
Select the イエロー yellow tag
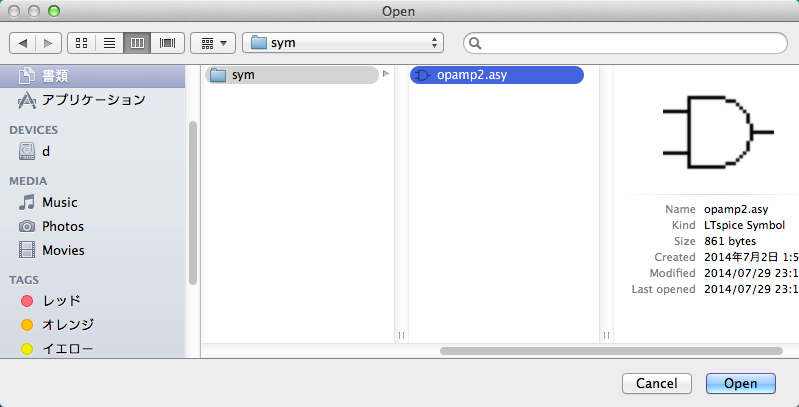coord(92,349)
